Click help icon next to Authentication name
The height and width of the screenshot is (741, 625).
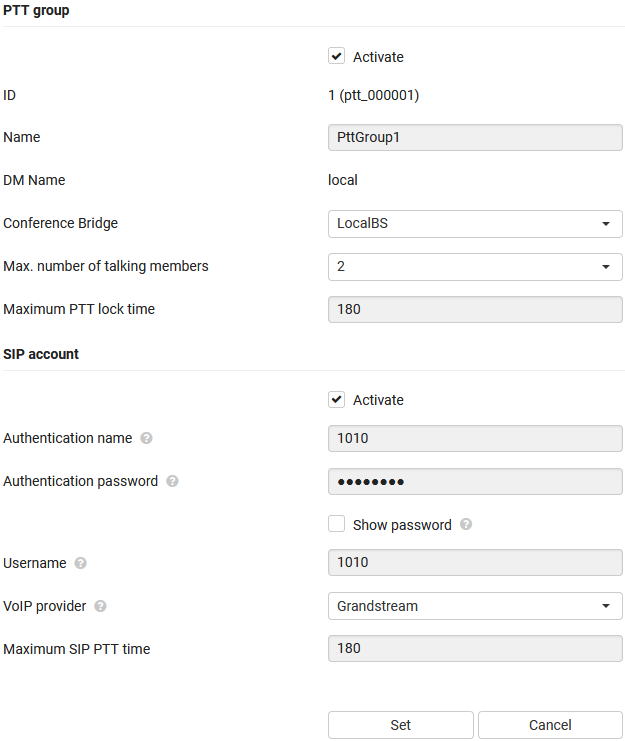point(147,438)
